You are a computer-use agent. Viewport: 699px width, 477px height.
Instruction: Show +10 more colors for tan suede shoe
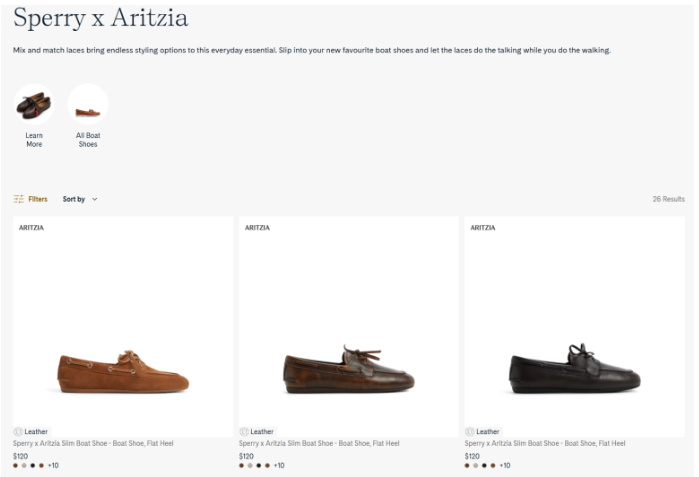[53, 465]
